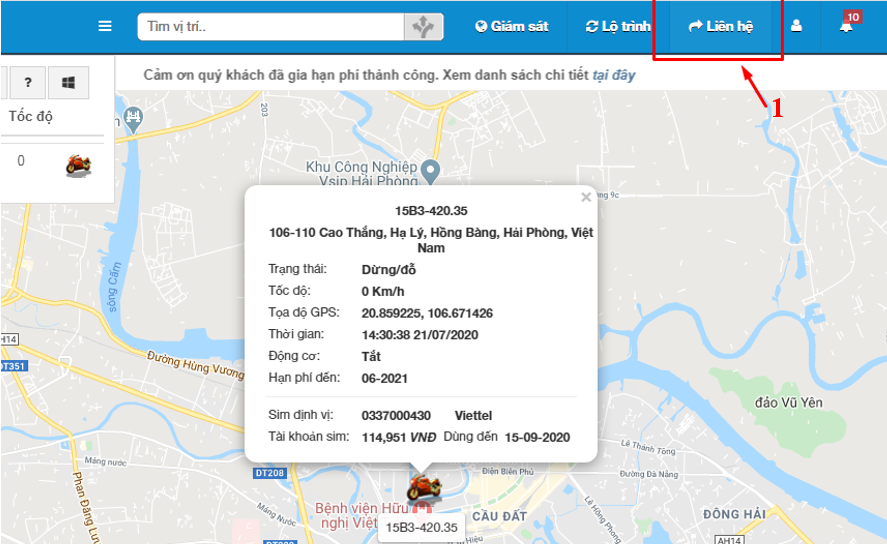The height and width of the screenshot is (546, 887).
Task: Click the đảo Vũ Yên map label
Action: (789, 403)
